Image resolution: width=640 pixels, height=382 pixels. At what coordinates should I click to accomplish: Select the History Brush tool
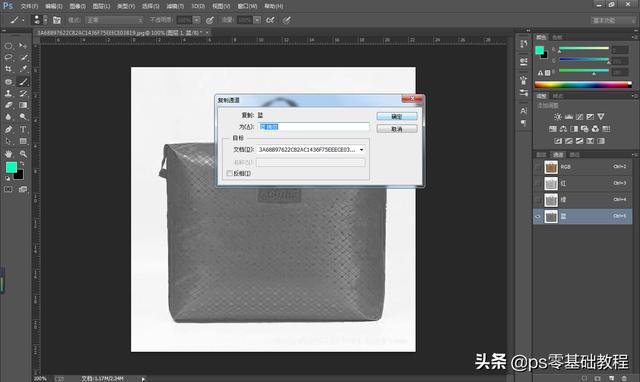(23, 93)
